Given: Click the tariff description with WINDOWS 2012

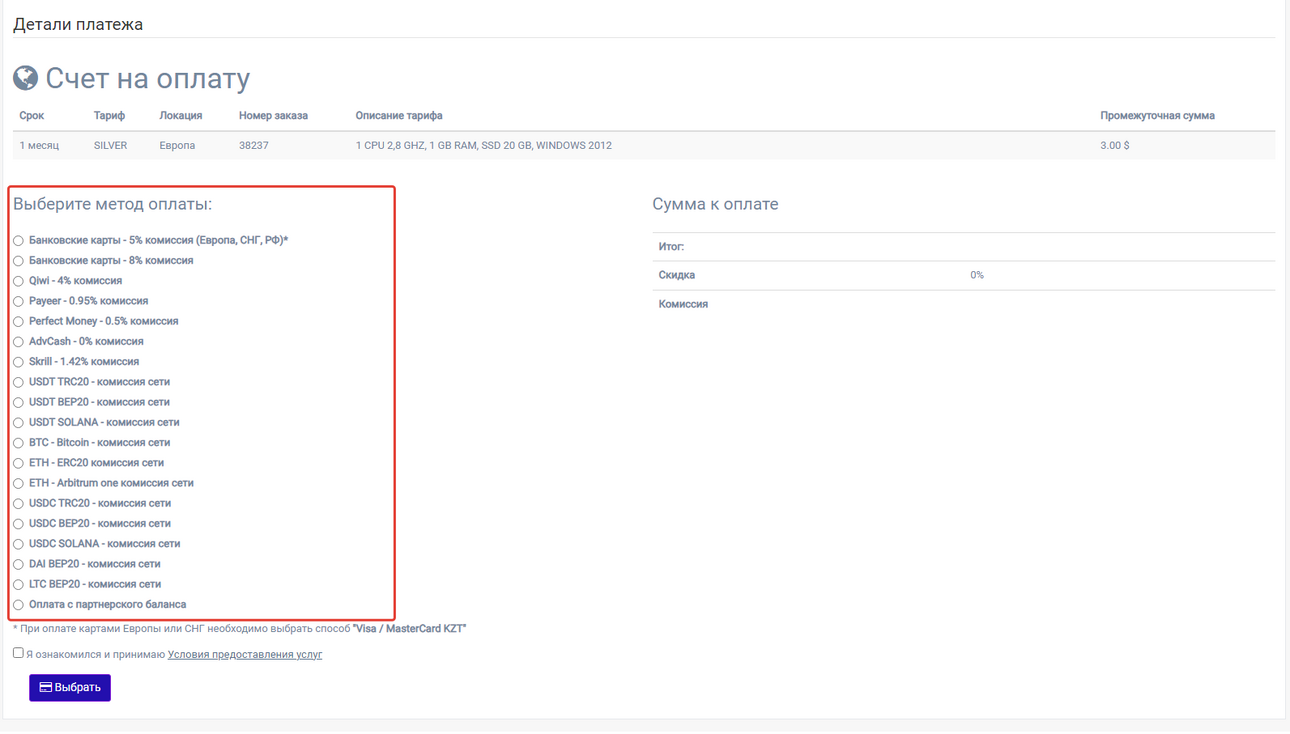Looking at the screenshot, I should (484, 146).
